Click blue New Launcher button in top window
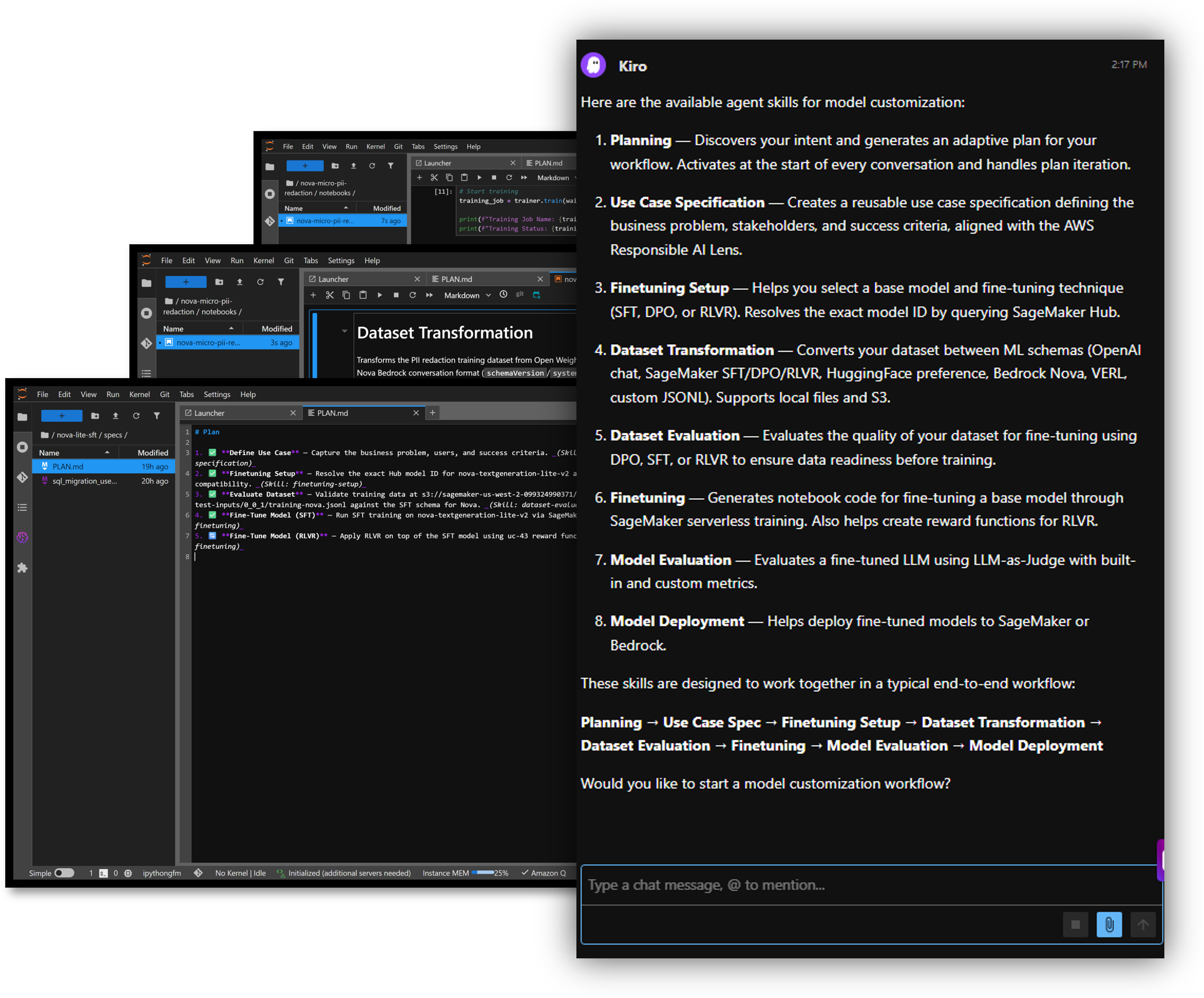The image size is (1204, 998). click(x=305, y=165)
